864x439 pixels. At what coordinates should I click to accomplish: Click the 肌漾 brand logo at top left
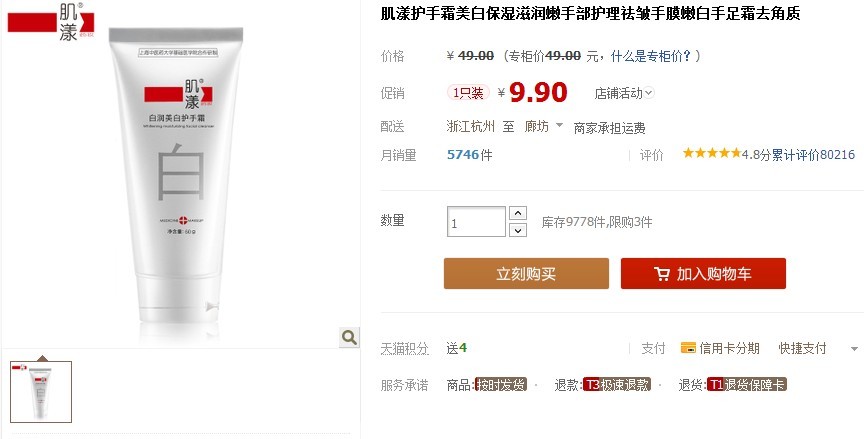coord(51,21)
